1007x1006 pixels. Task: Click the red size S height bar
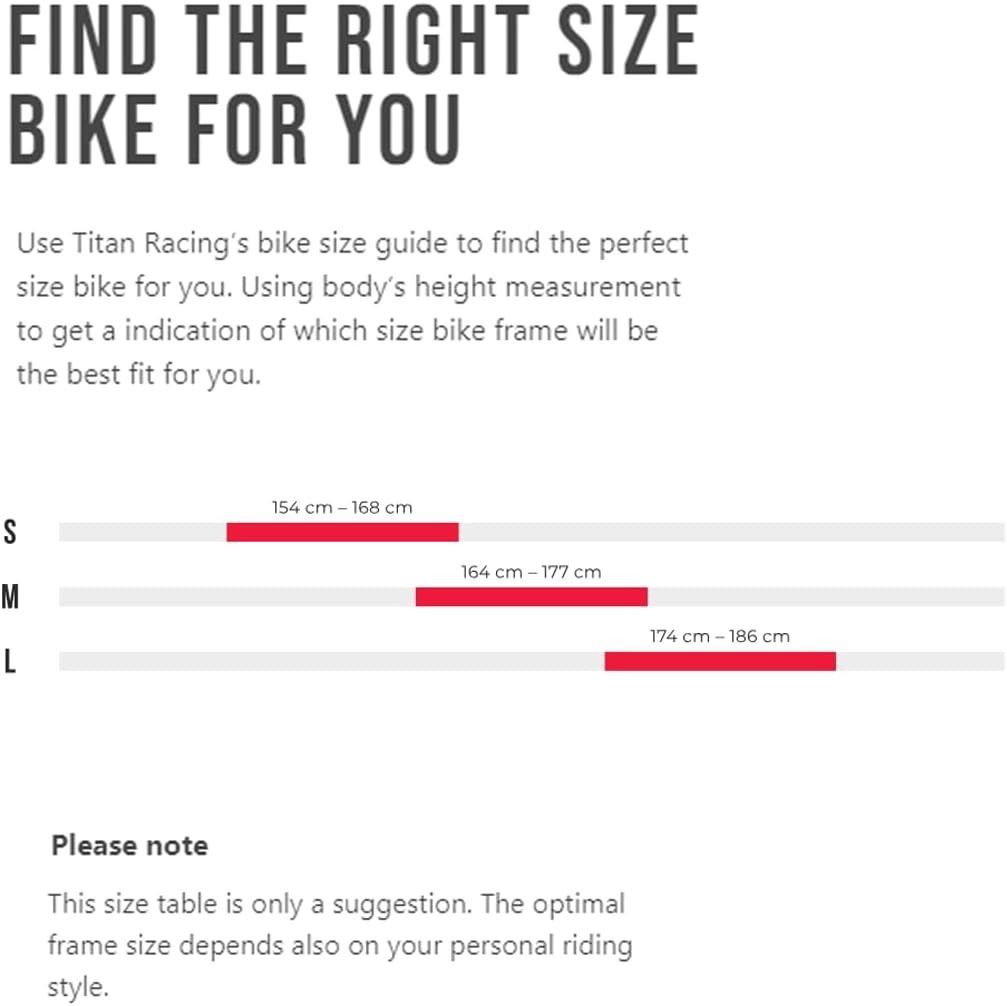(342, 532)
